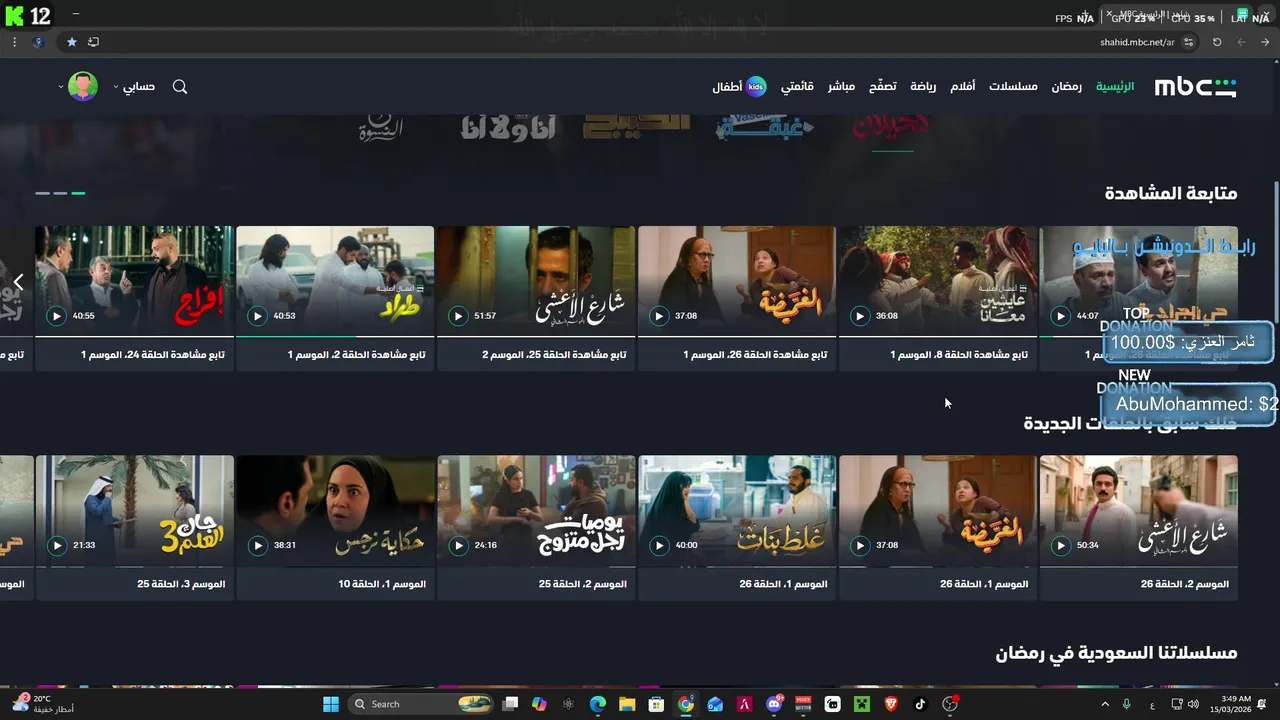Screen dimensions: 1280x720
Task: Open Brave browser from the taskbar
Action: pos(891,704)
